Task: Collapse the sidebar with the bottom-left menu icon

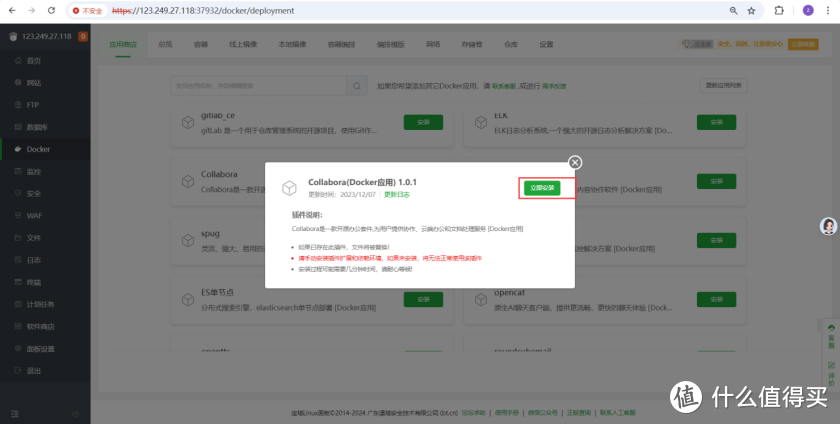Action: click(14, 414)
